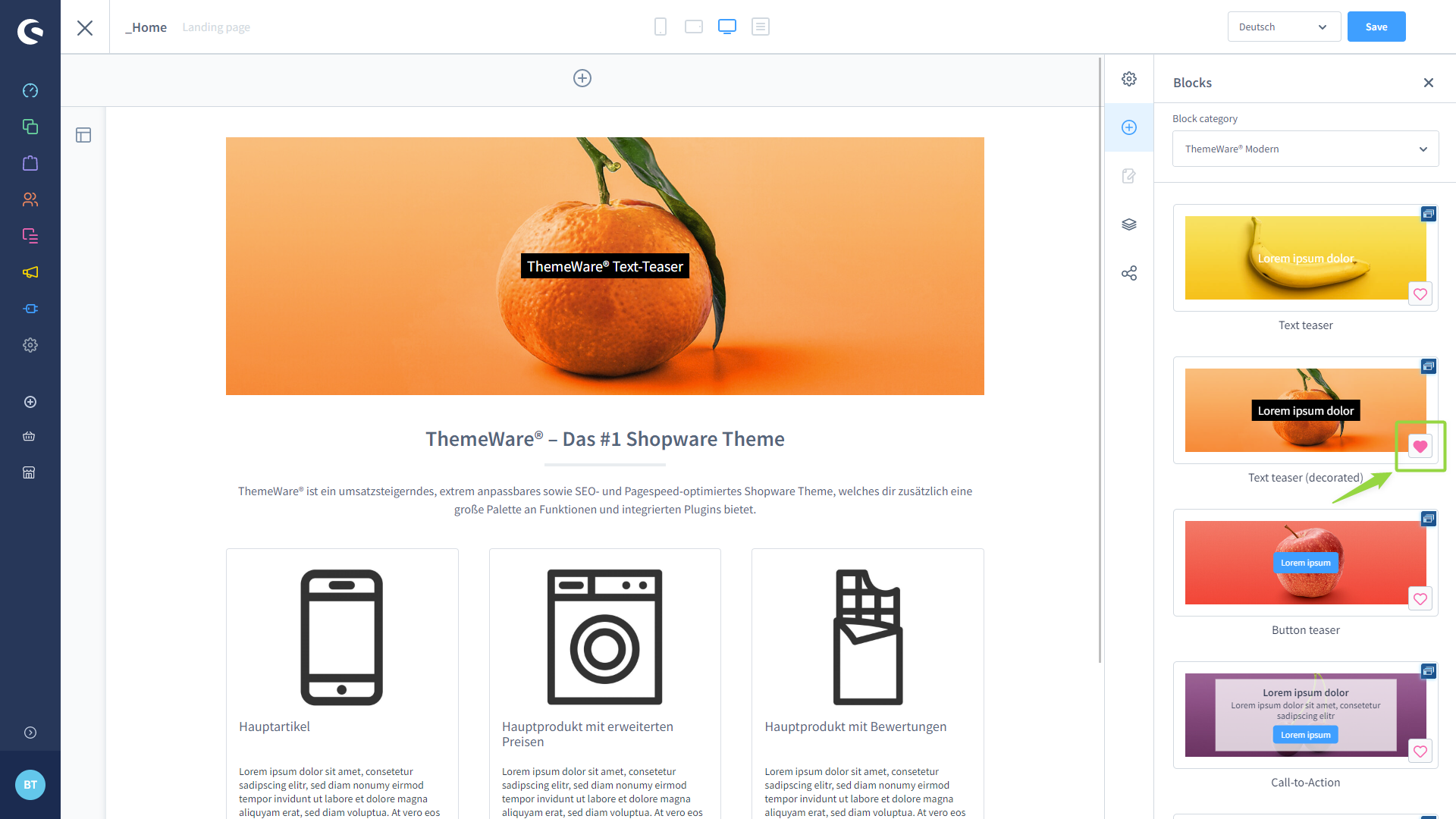Click the ThemeWare description paragraph

pos(605,500)
